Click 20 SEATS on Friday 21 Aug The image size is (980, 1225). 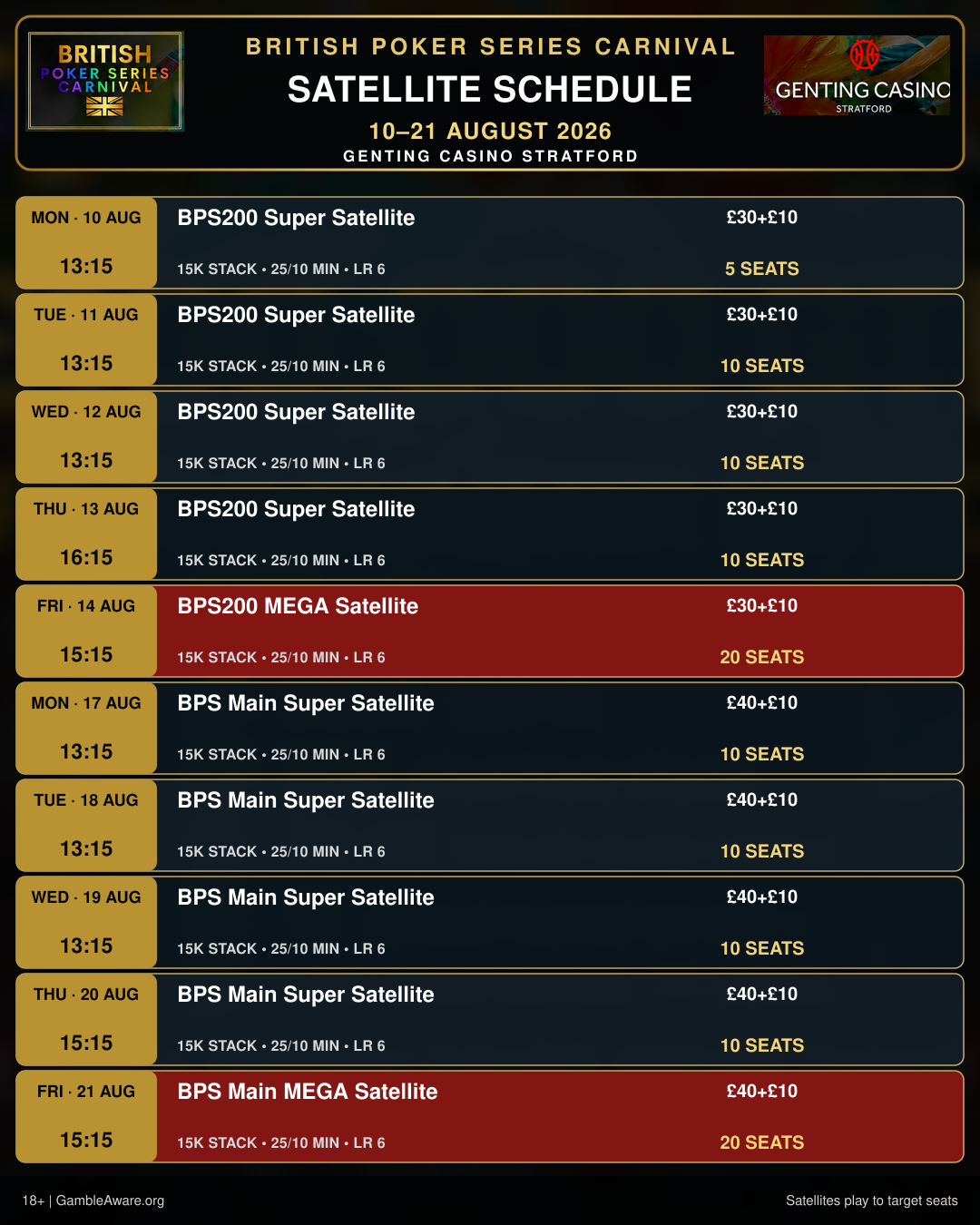pyautogui.click(x=761, y=1142)
